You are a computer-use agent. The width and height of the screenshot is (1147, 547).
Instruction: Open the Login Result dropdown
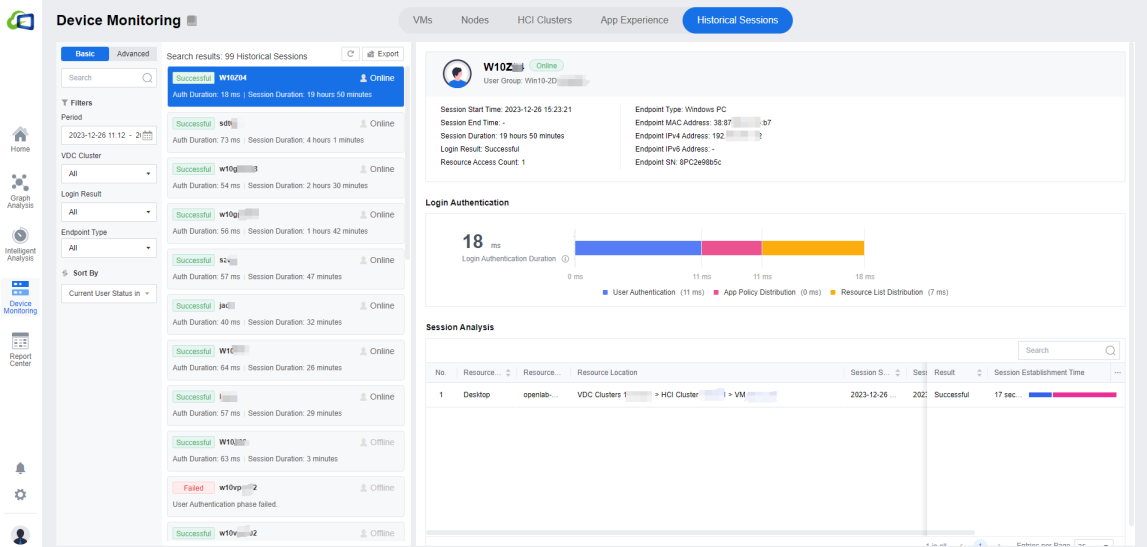[109, 212]
